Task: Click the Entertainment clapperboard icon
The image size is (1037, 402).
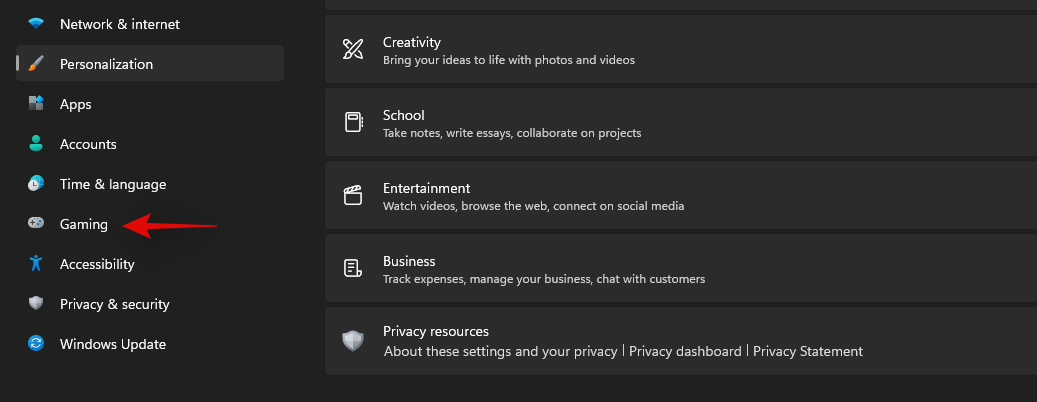Action: 353,196
